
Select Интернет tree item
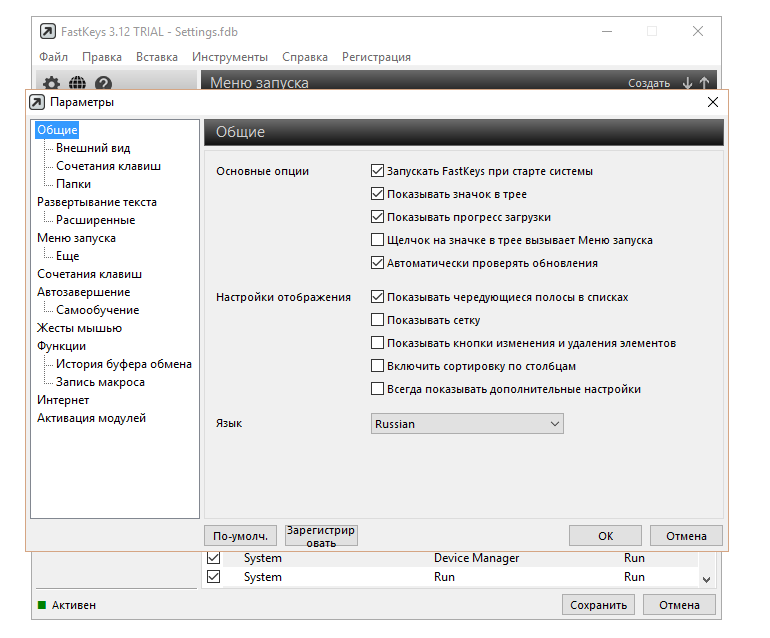(x=63, y=400)
